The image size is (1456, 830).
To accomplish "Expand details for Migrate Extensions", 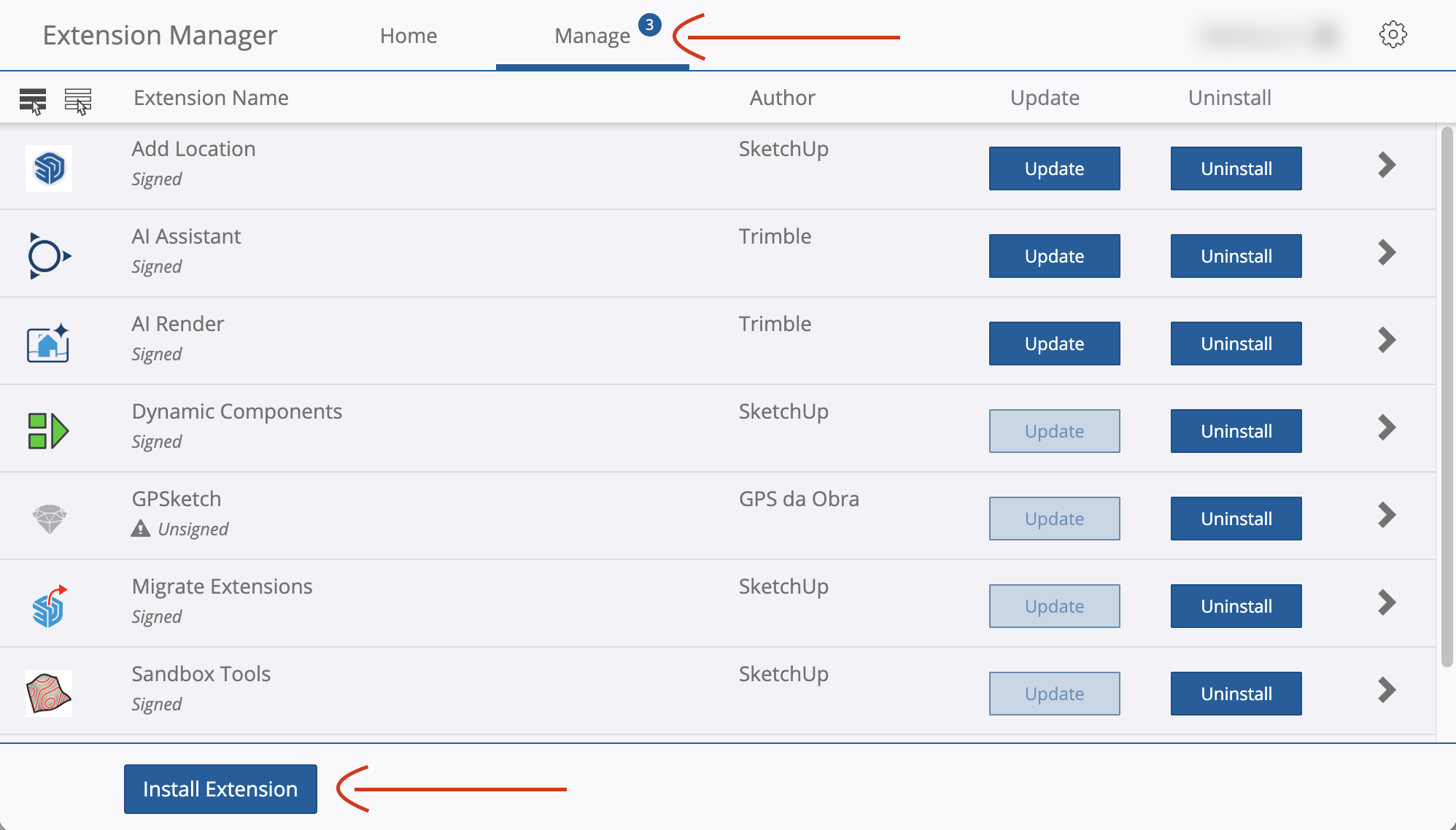I will pos(1387,603).
